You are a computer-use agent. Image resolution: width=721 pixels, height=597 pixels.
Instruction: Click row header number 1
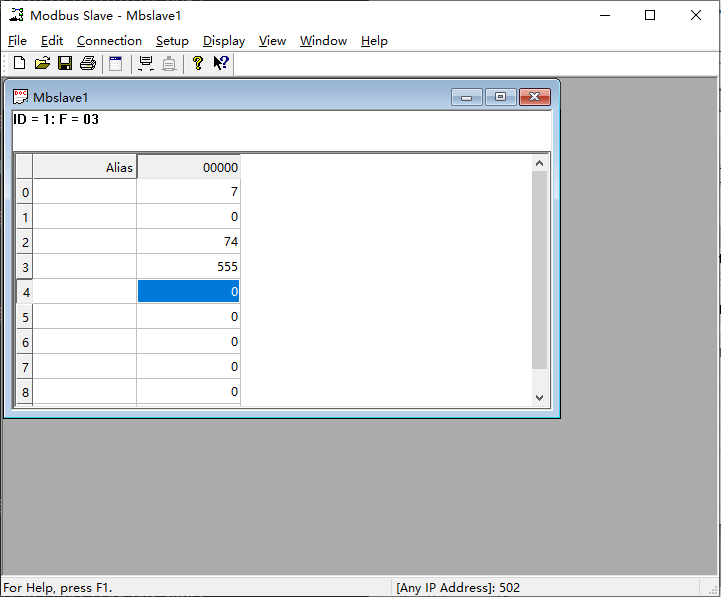pyautogui.click(x=25, y=216)
